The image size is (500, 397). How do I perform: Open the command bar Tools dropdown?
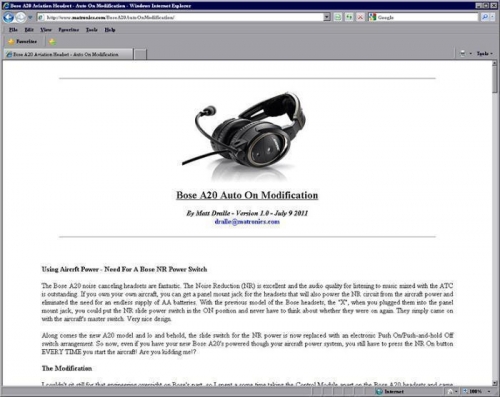[x=484, y=53]
